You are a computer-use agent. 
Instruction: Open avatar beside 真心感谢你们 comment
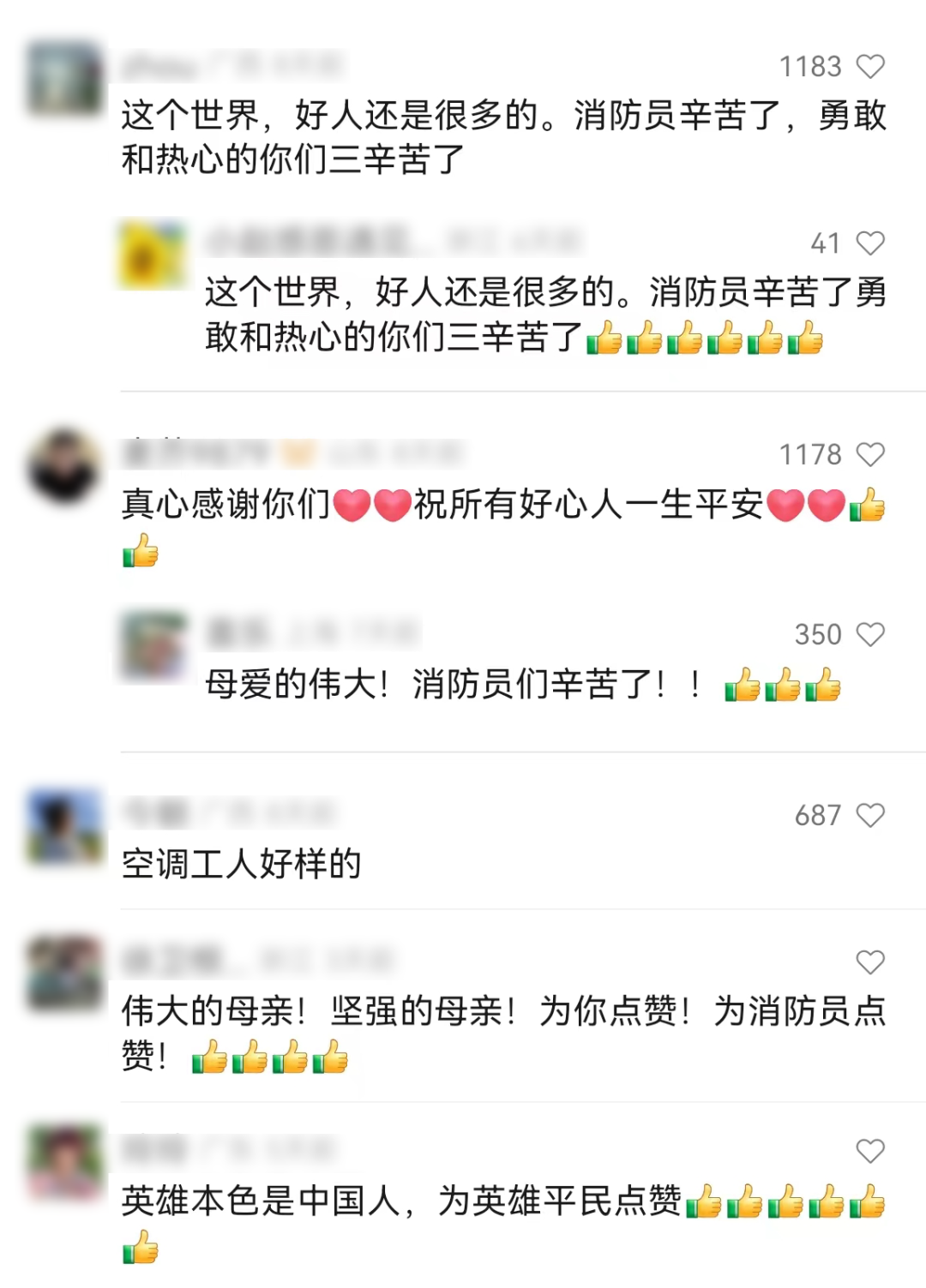click(x=65, y=466)
